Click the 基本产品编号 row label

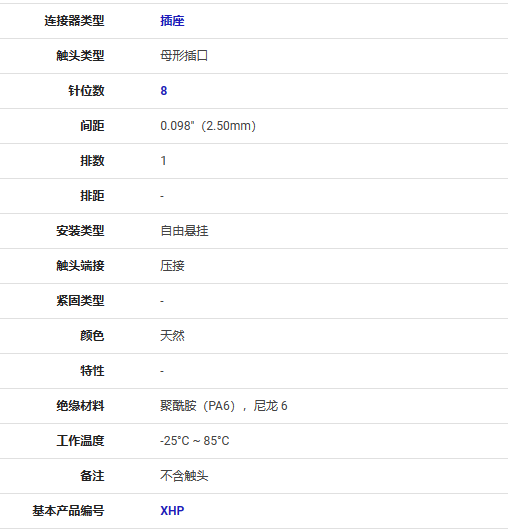tap(68, 511)
